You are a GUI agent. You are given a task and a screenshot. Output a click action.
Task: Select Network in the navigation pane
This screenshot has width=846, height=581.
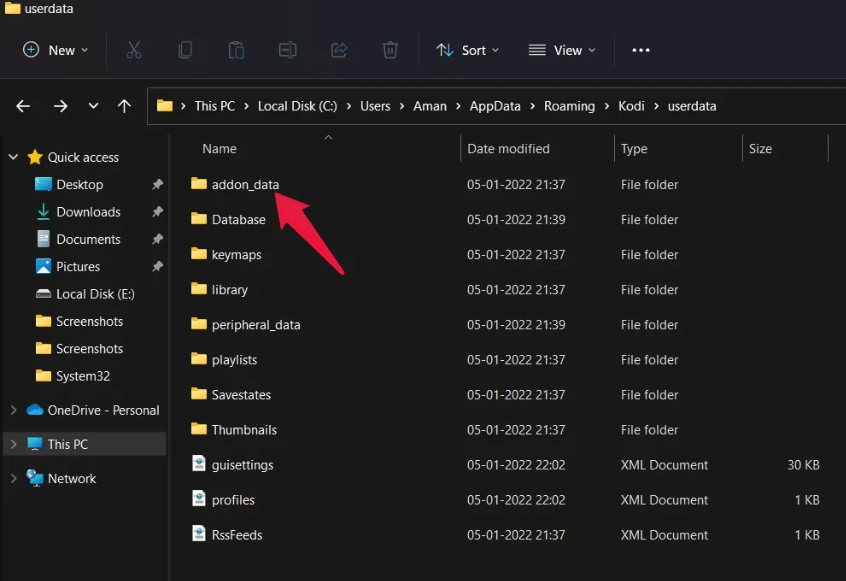(72, 478)
